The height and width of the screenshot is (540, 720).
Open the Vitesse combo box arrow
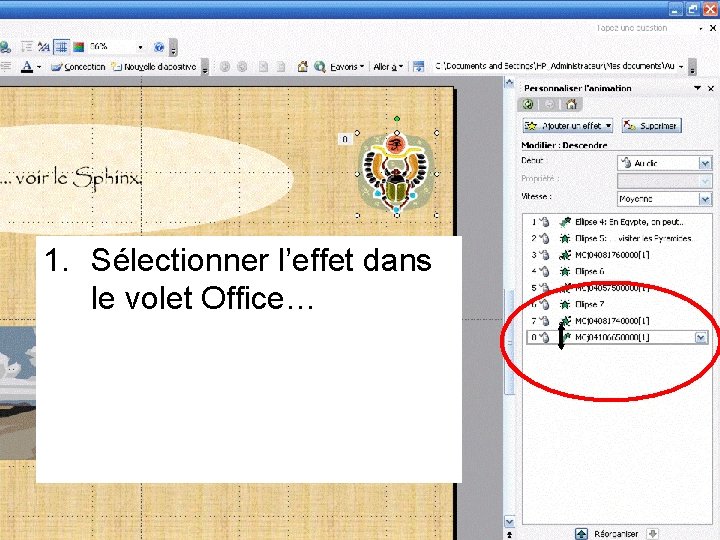(x=705, y=199)
